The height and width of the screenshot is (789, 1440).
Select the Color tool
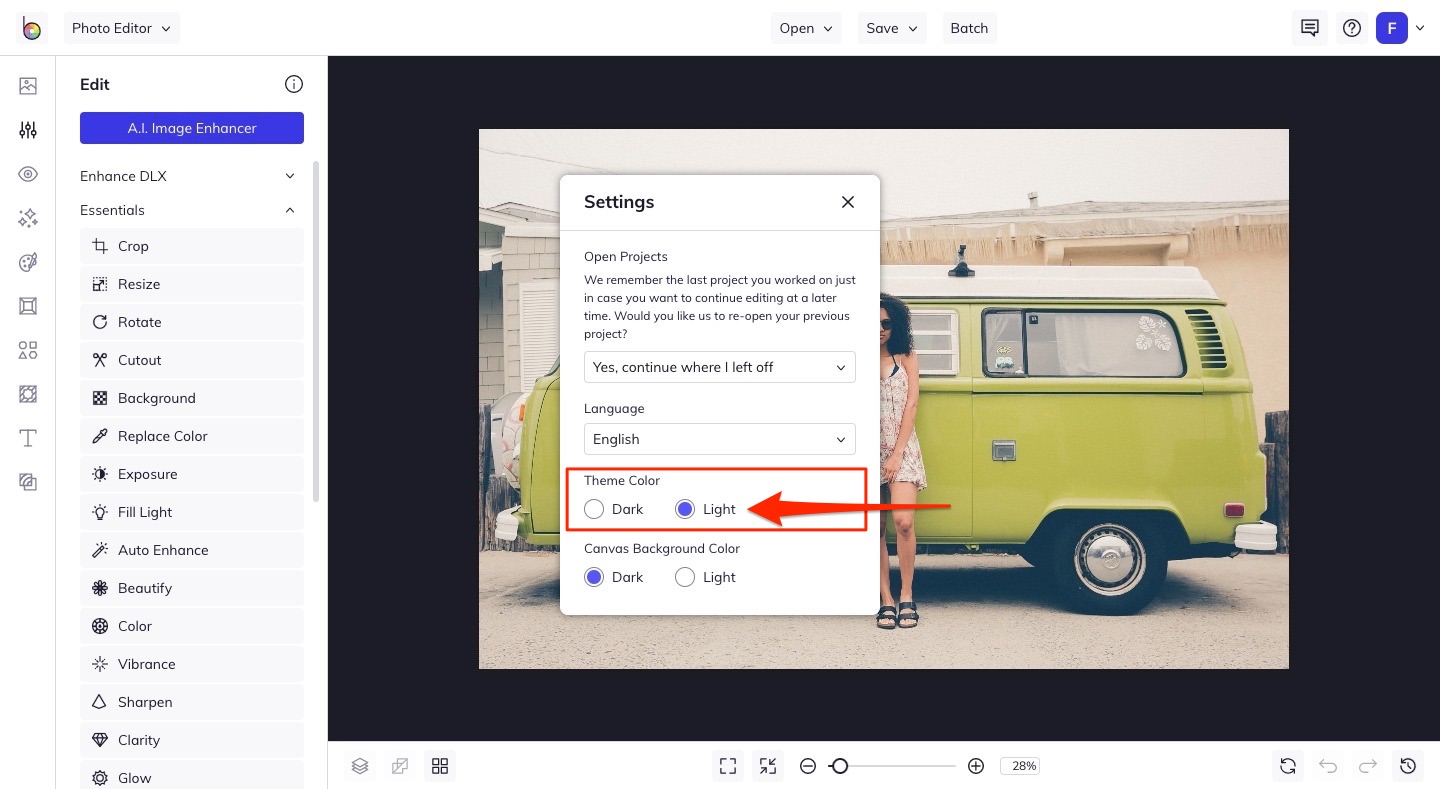(192, 626)
